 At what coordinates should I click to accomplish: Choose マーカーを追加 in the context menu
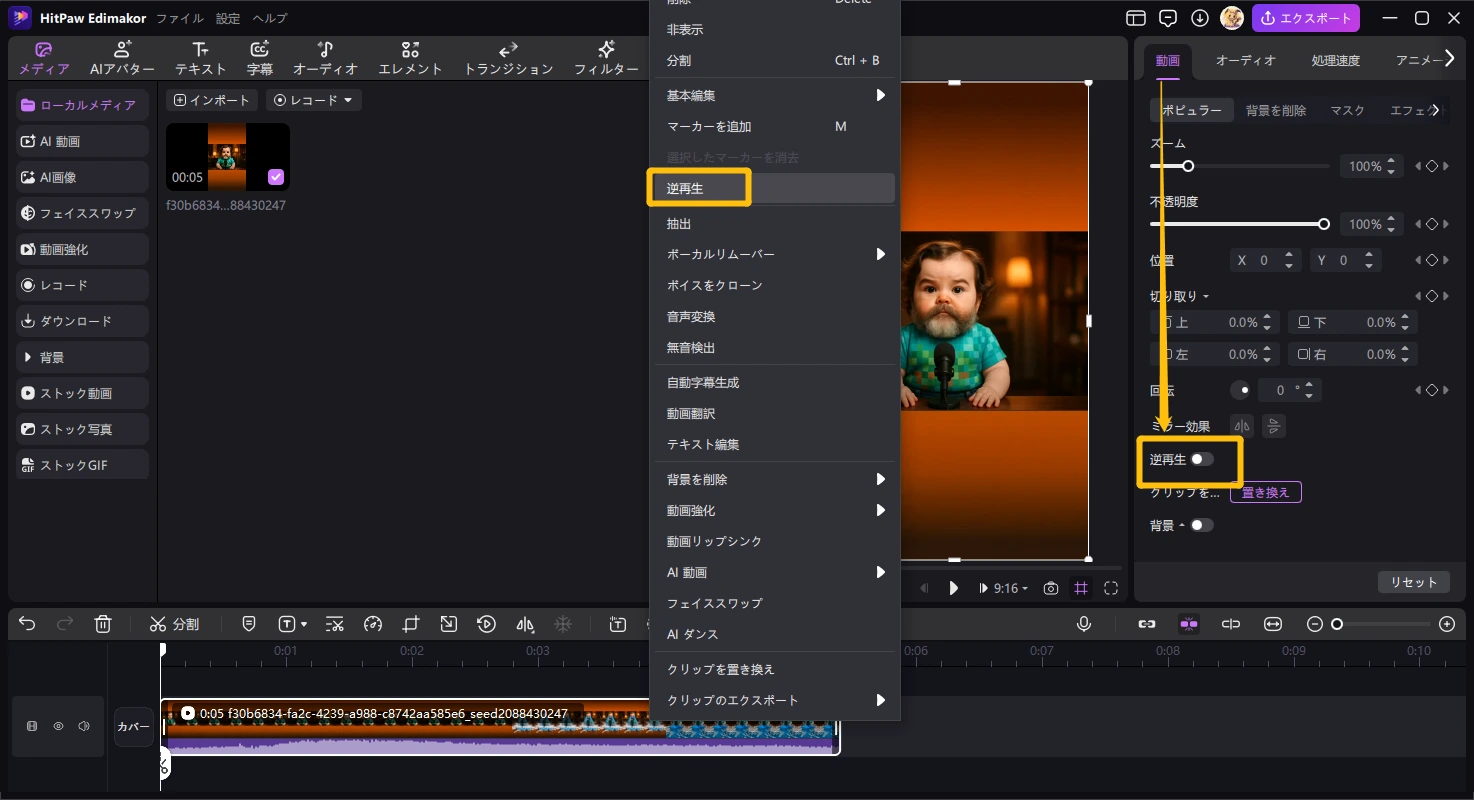775,126
